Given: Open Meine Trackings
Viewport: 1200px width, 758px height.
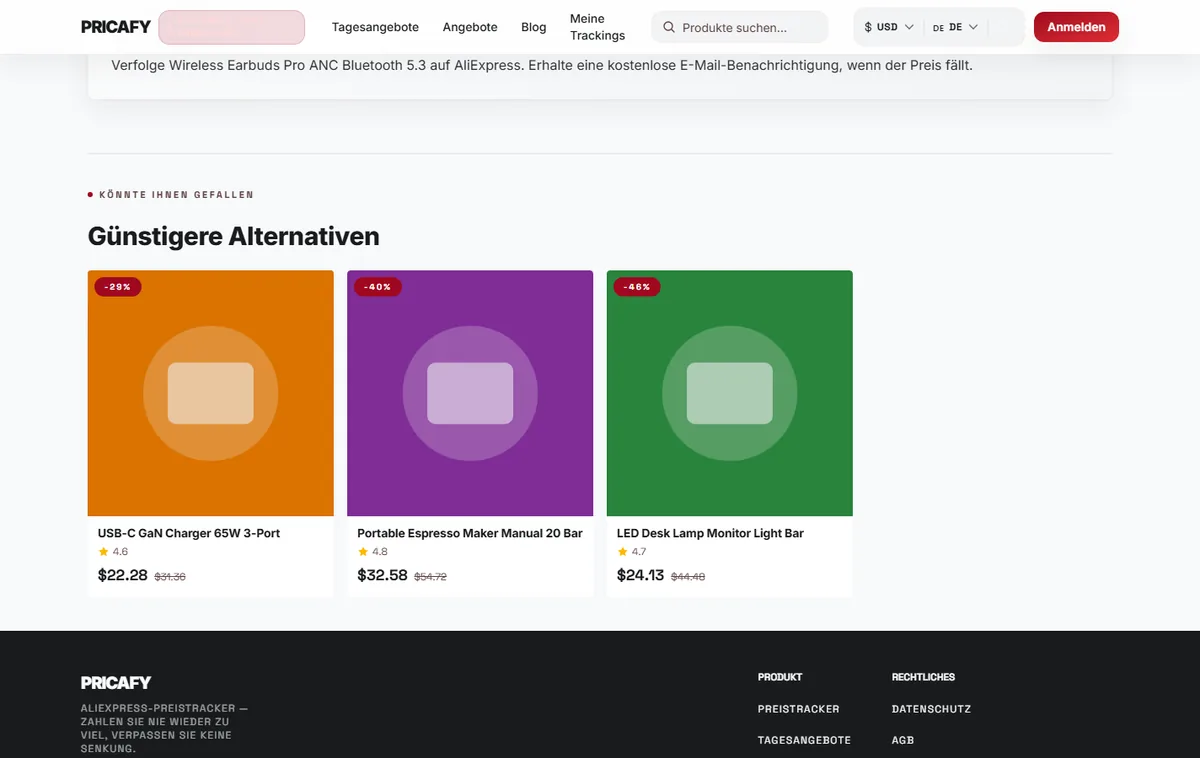Looking at the screenshot, I should (597, 27).
